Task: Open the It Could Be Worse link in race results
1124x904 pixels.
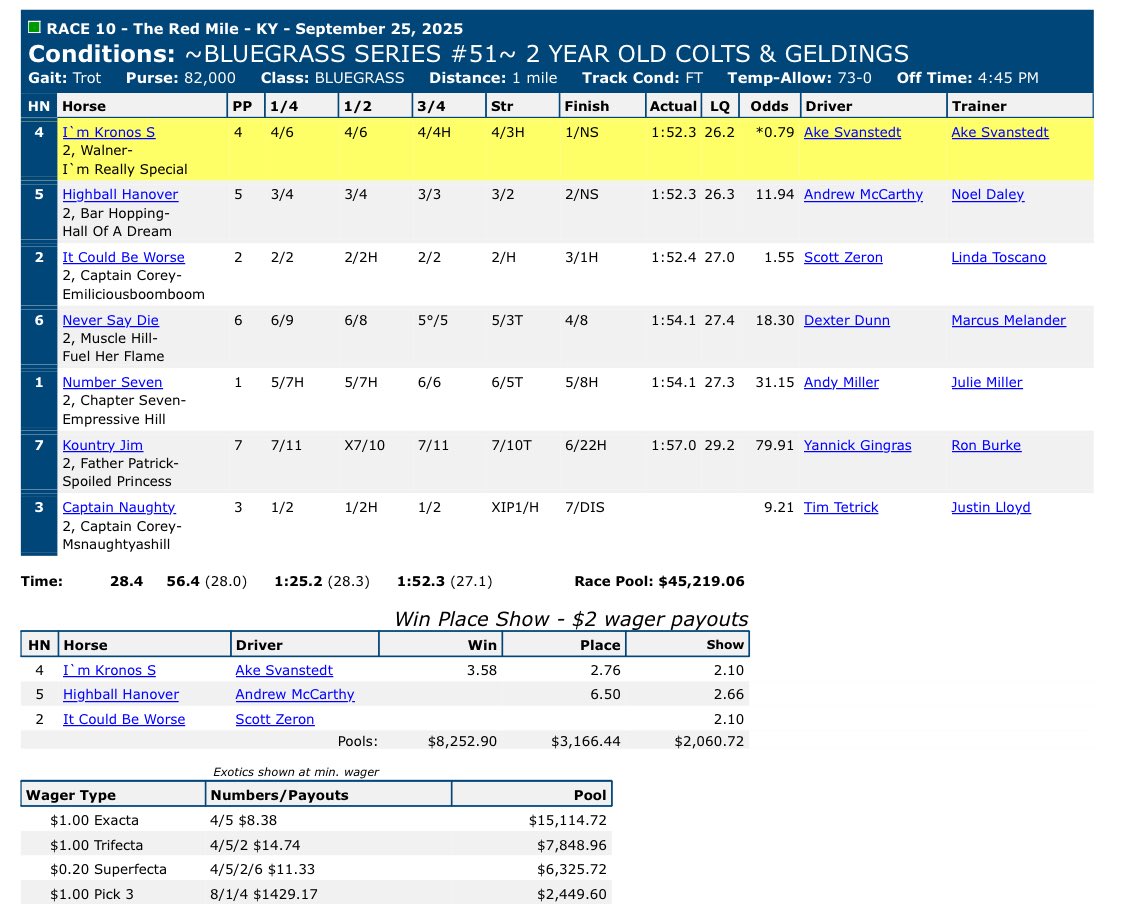Action: click(x=123, y=257)
